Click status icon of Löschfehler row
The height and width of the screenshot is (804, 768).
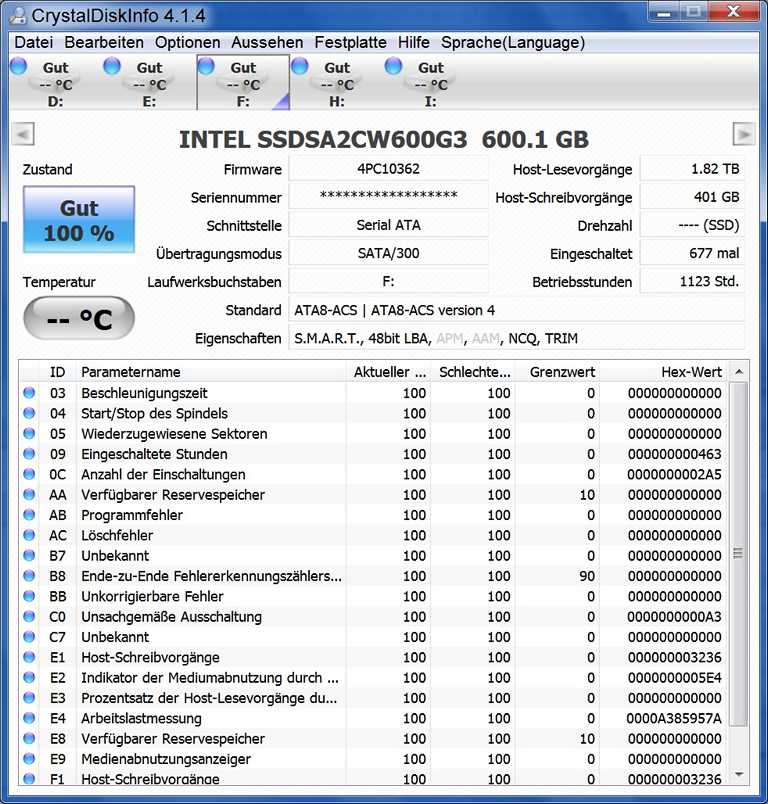point(29,535)
